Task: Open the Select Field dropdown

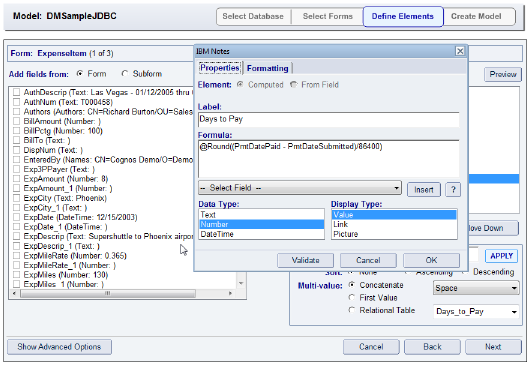Action: [299, 188]
